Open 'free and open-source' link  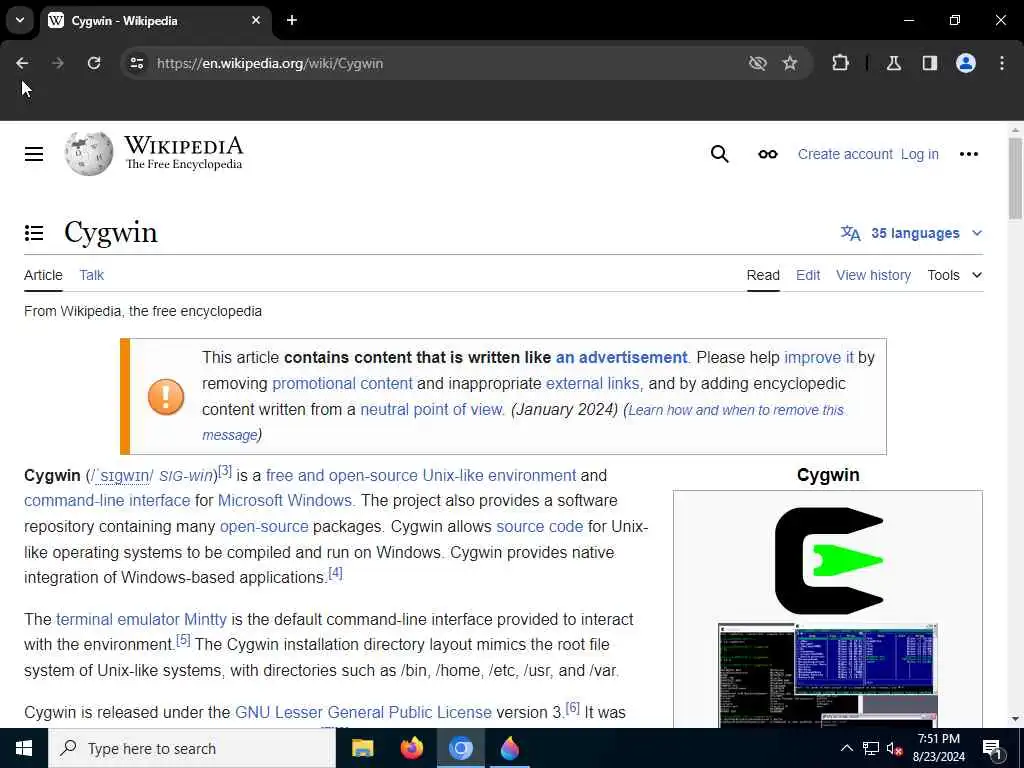342,475
